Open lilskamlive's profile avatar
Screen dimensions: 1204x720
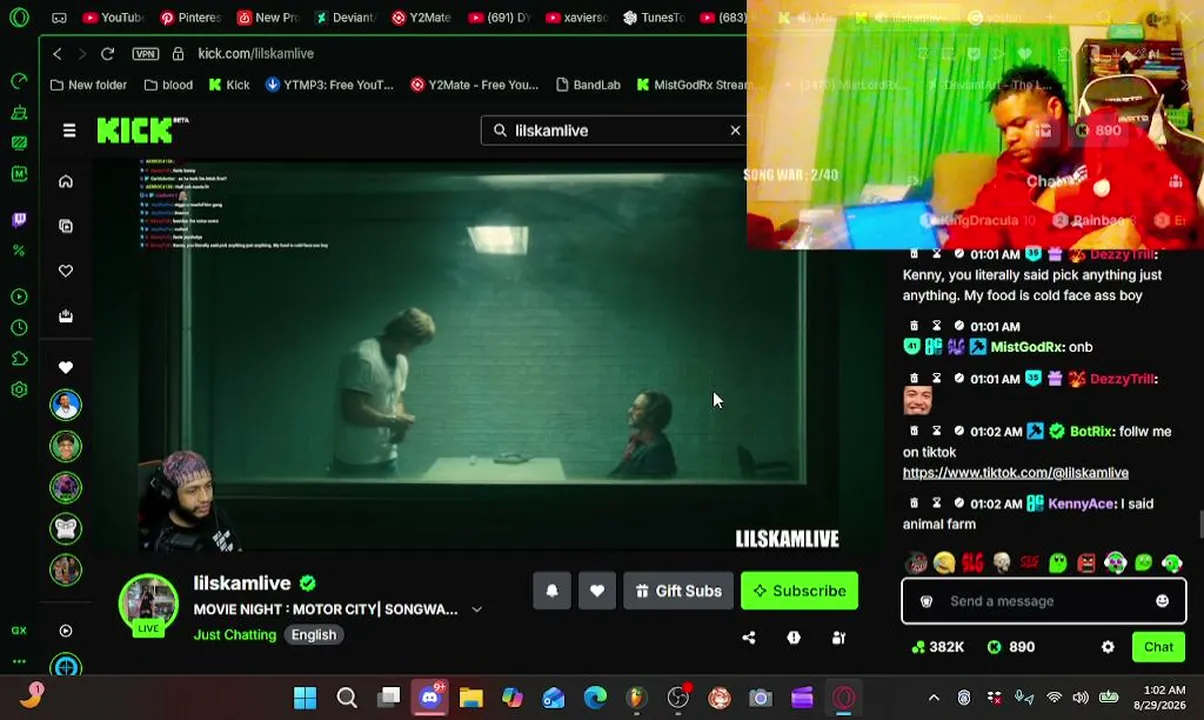[148, 604]
